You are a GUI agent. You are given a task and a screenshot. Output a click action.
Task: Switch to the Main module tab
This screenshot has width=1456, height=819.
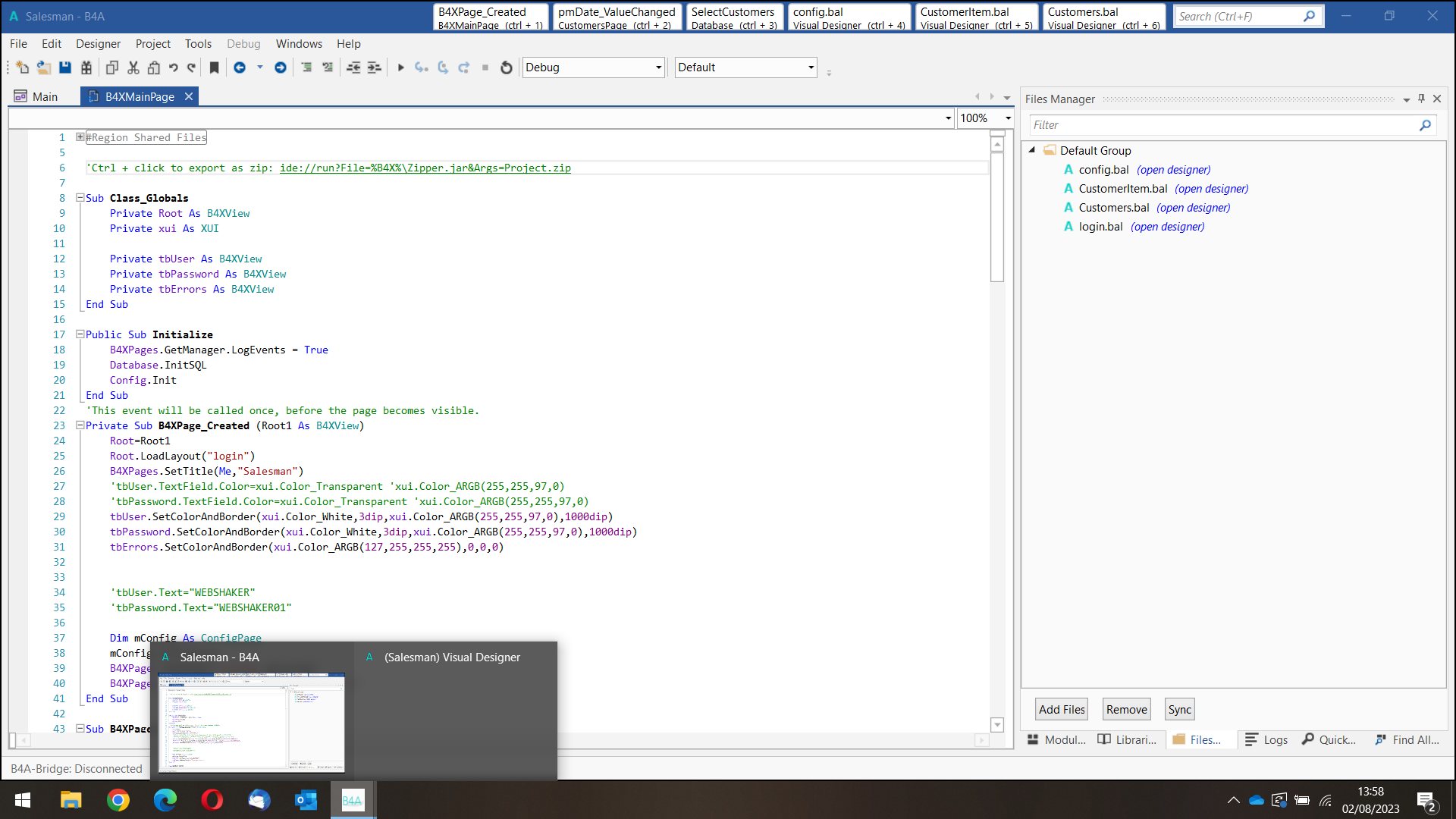[x=45, y=97]
